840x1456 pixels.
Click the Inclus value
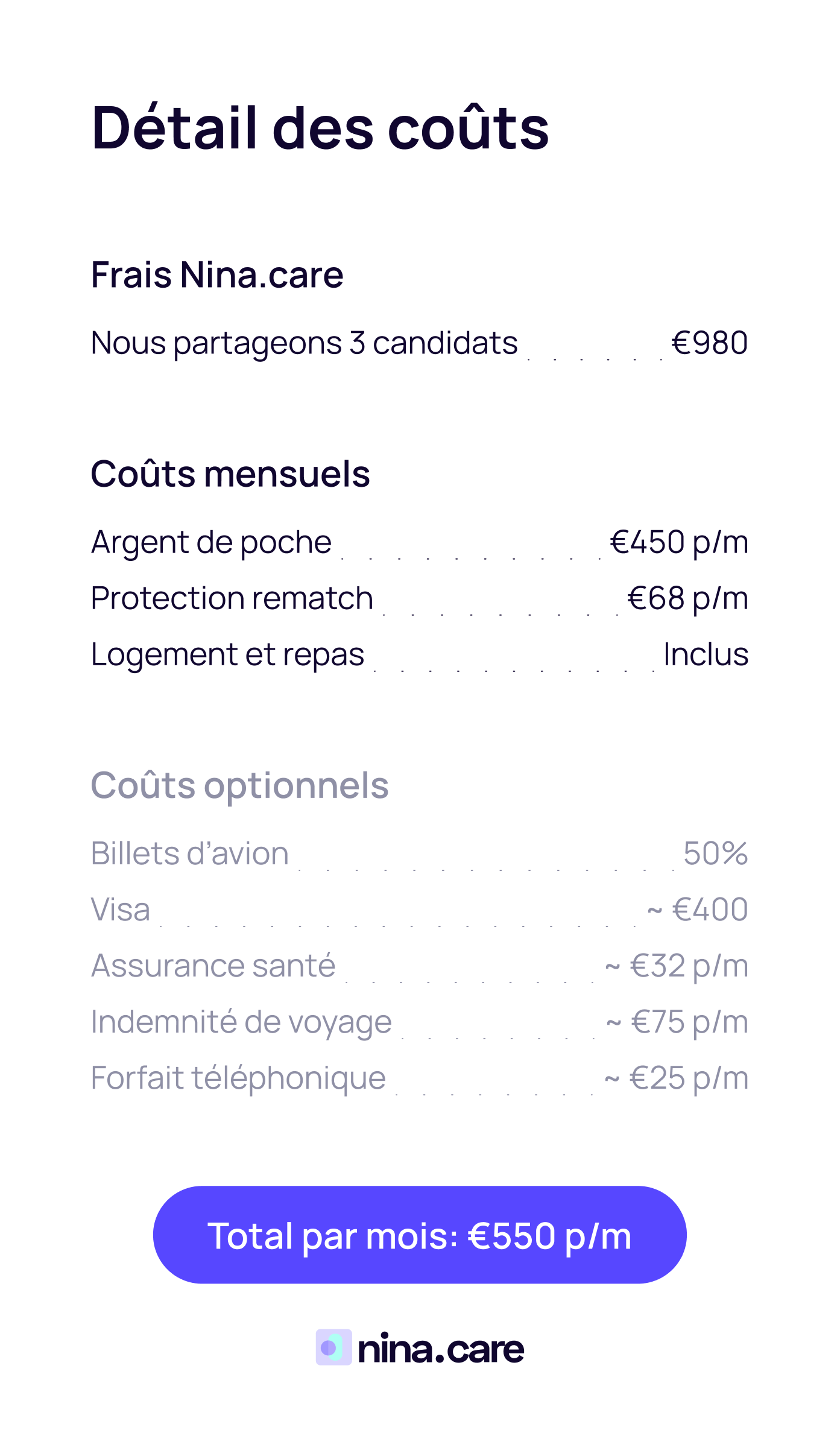(x=706, y=654)
